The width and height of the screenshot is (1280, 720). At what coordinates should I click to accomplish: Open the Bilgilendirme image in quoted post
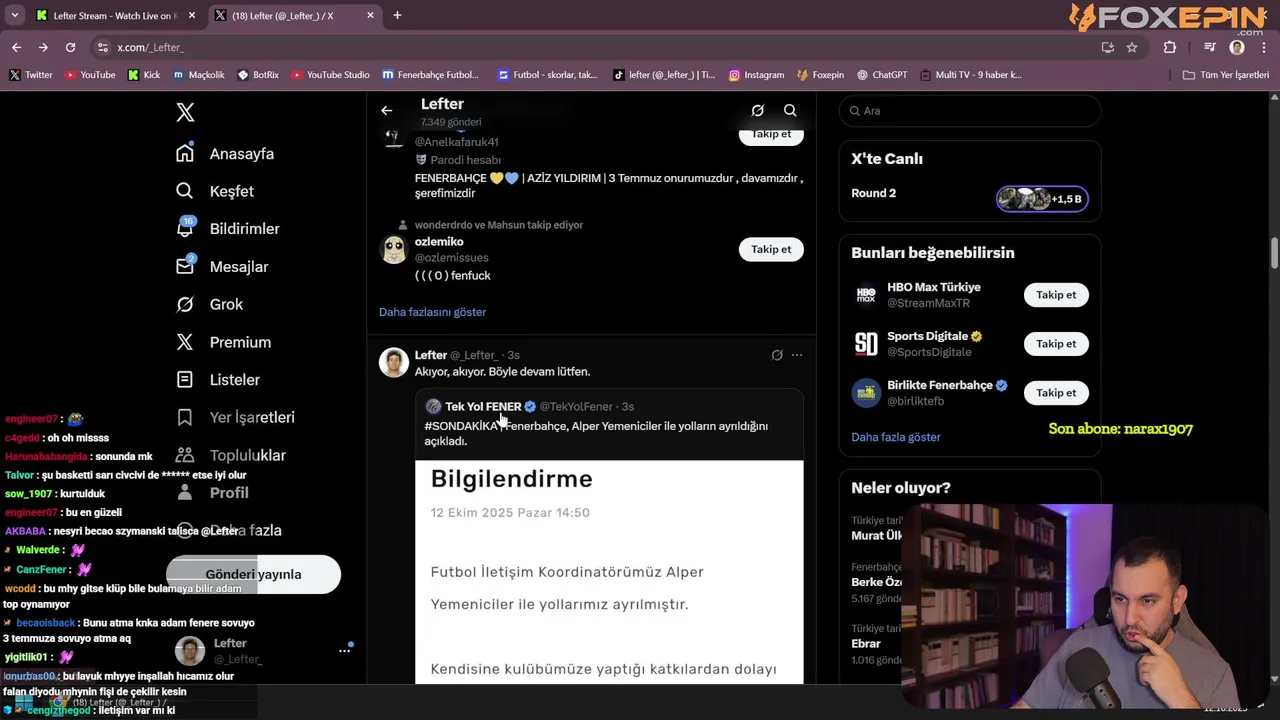609,572
